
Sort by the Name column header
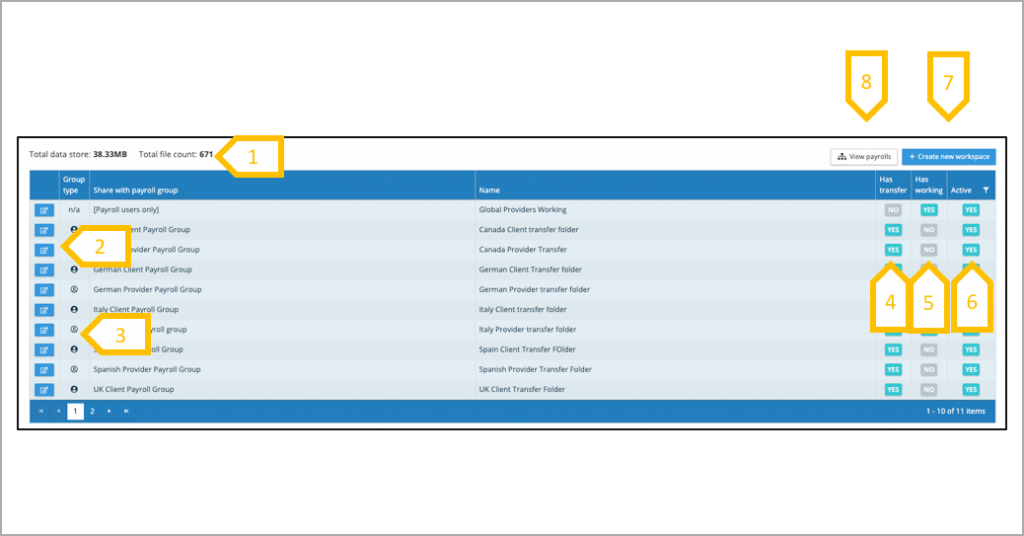pyautogui.click(x=490, y=190)
